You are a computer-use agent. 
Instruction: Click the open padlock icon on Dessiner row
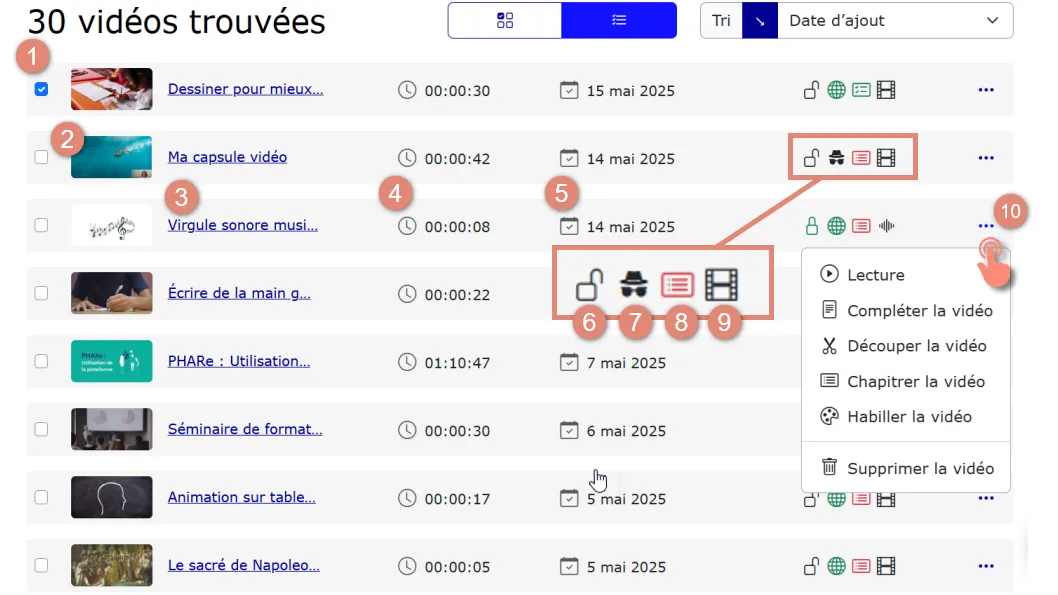(811, 90)
